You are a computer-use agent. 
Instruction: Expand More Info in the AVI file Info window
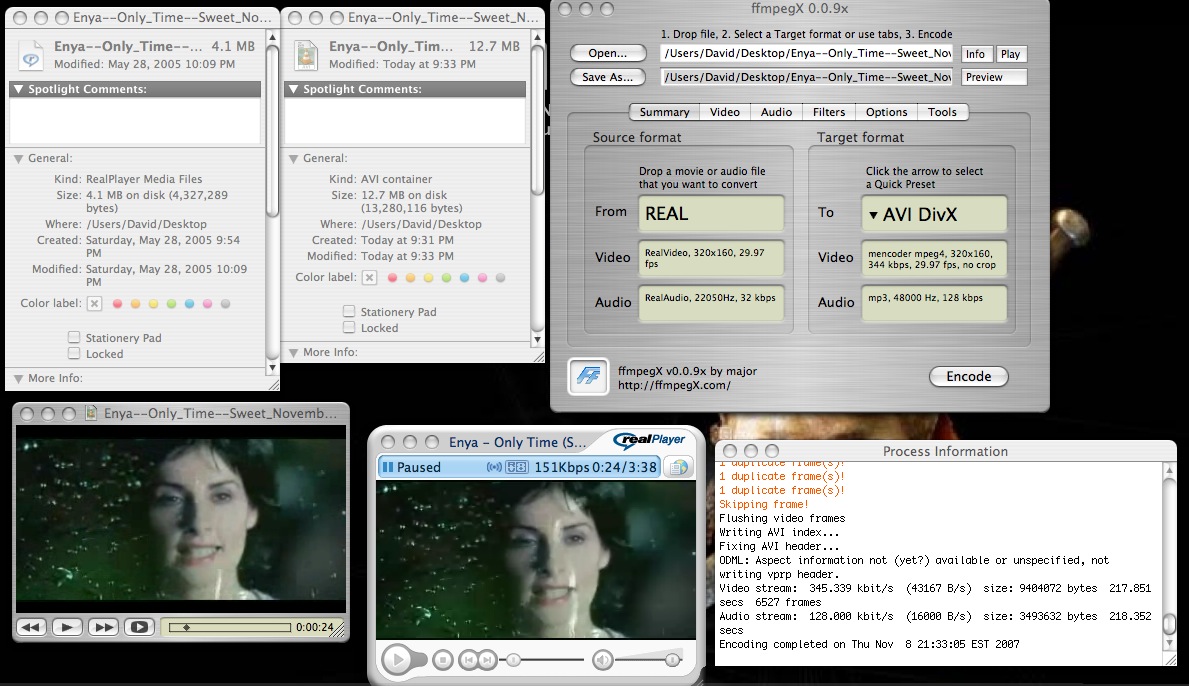293,352
